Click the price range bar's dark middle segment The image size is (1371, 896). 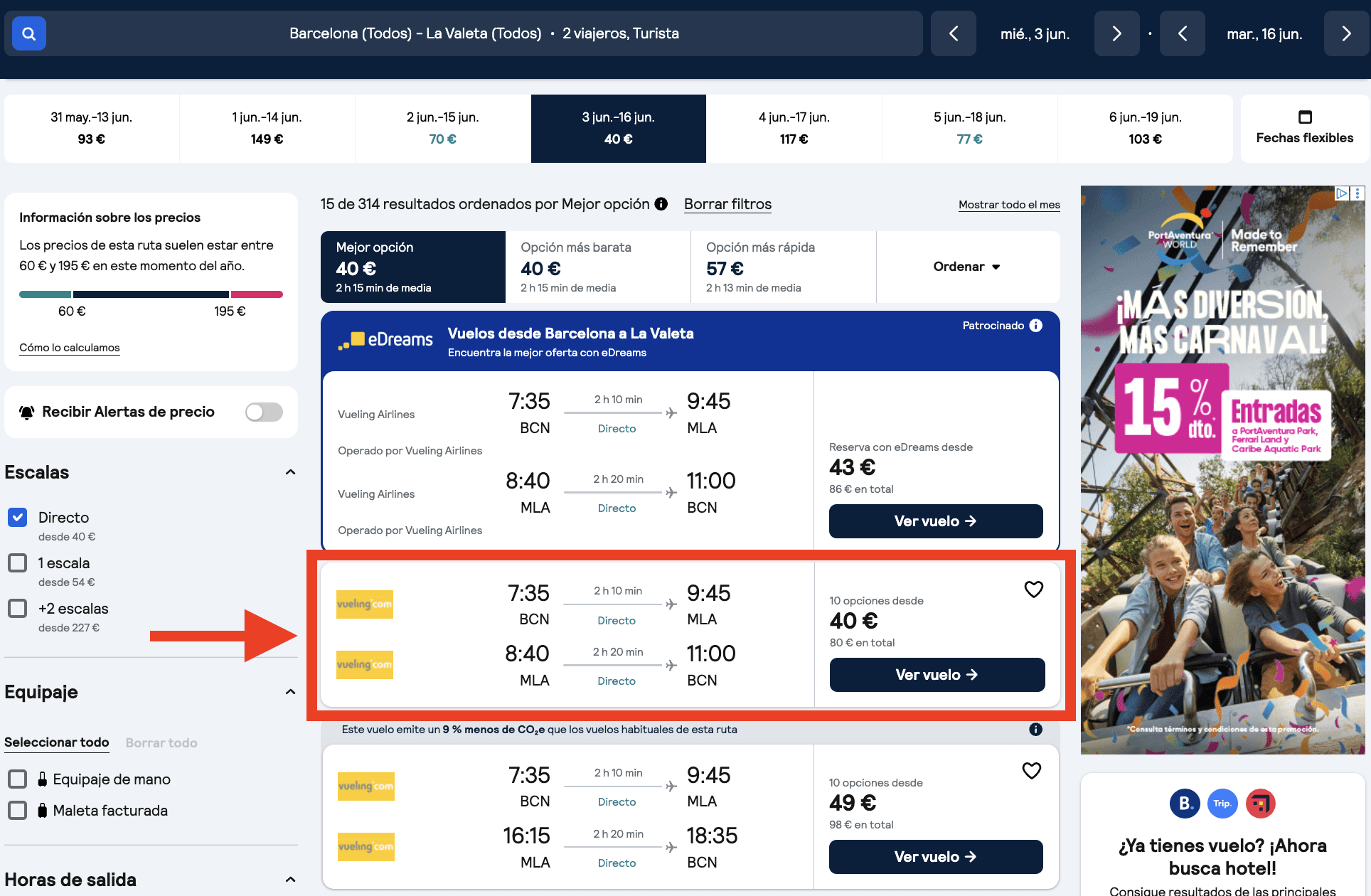point(151,294)
